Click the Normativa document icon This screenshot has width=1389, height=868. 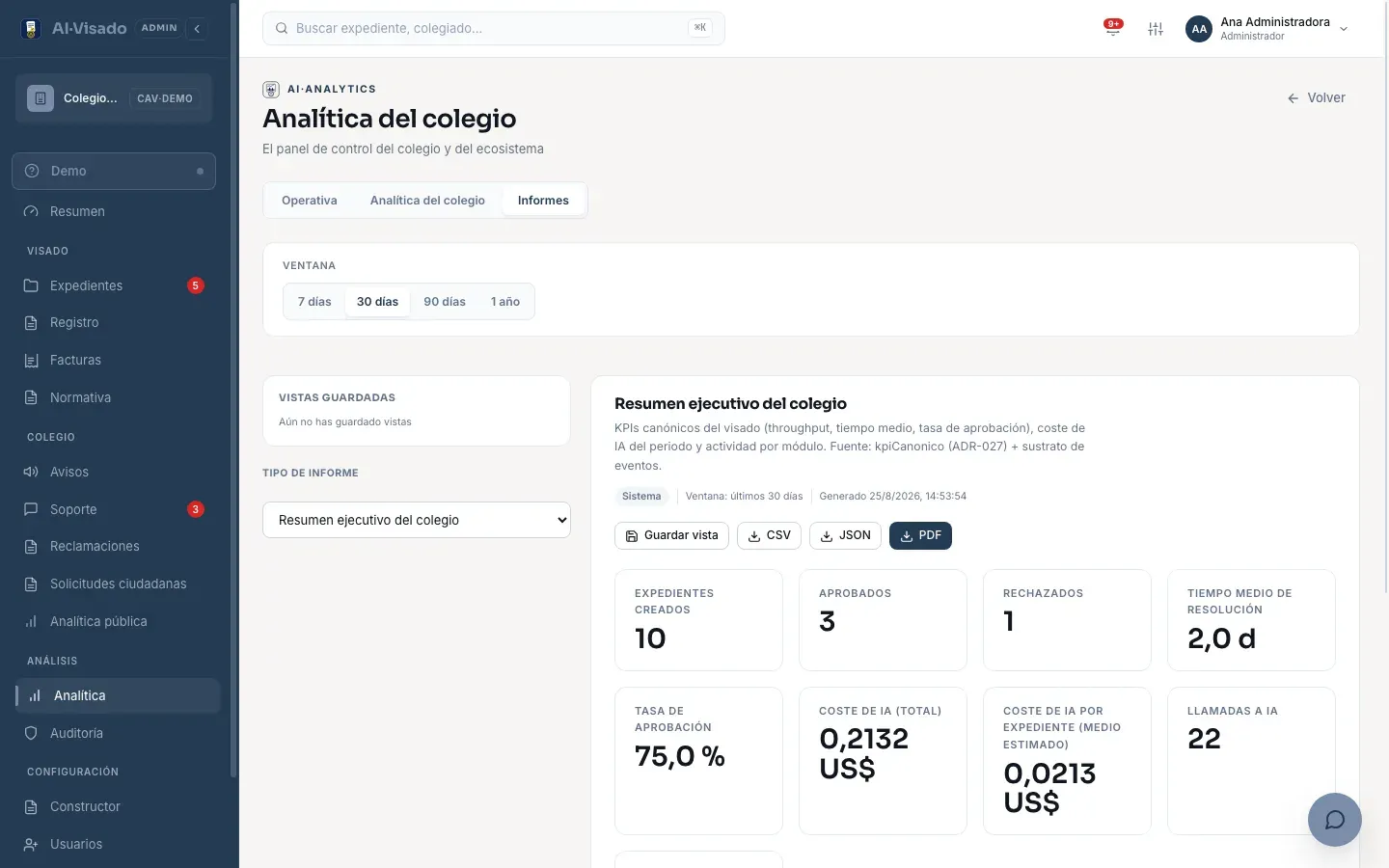pyautogui.click(x=31, y=397)
